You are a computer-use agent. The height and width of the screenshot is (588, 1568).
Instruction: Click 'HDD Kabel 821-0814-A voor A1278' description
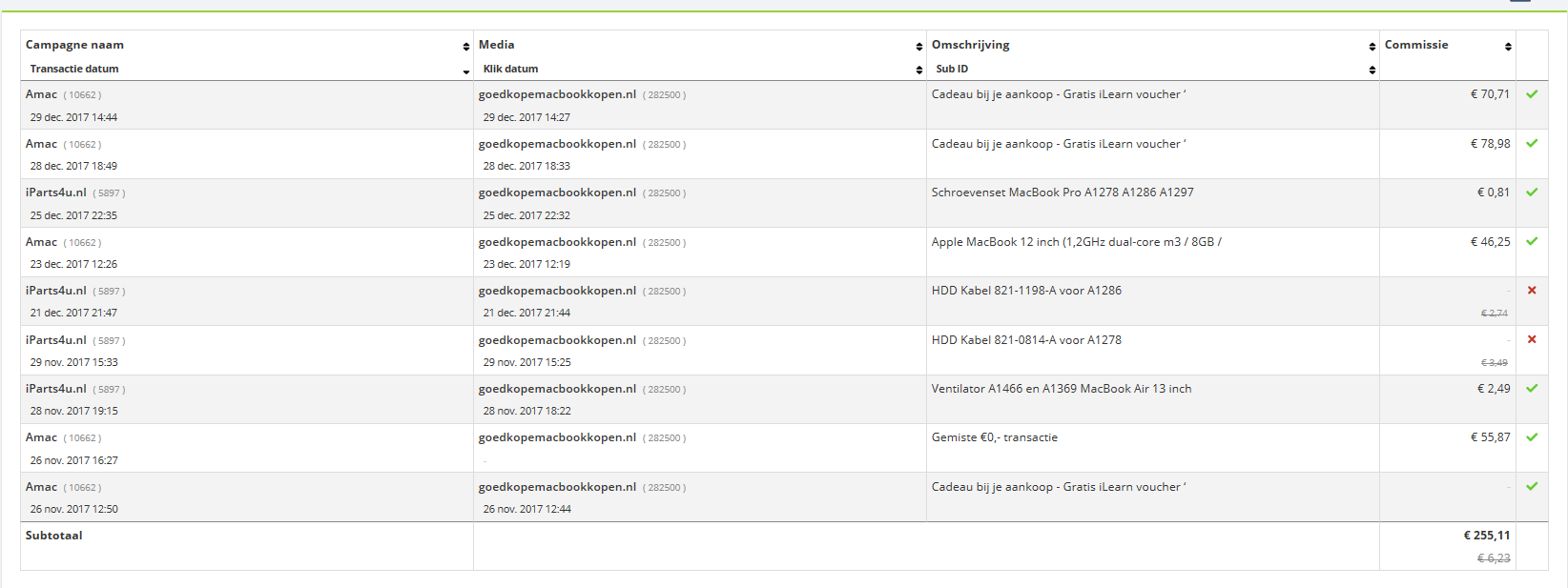(1026, 340)
